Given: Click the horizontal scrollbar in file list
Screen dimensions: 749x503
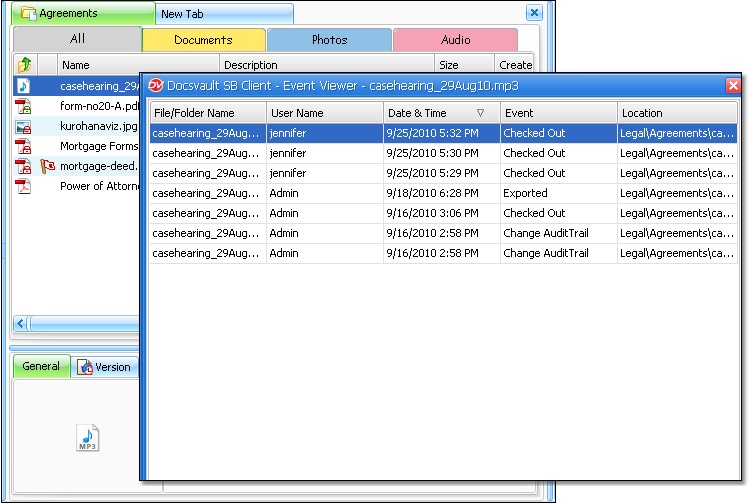Looking at the screenshot, I should coord(84,324).
